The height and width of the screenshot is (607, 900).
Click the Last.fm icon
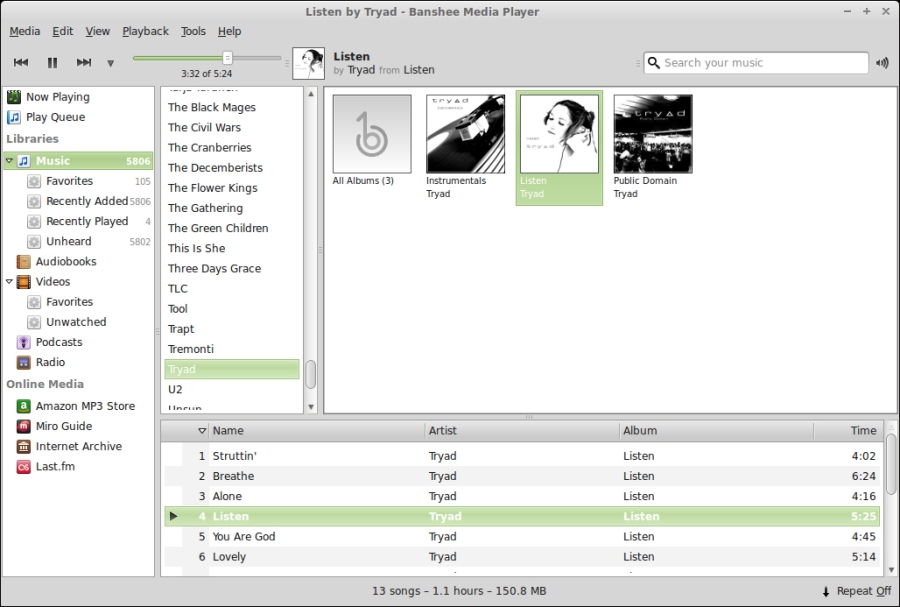[24, 466]
